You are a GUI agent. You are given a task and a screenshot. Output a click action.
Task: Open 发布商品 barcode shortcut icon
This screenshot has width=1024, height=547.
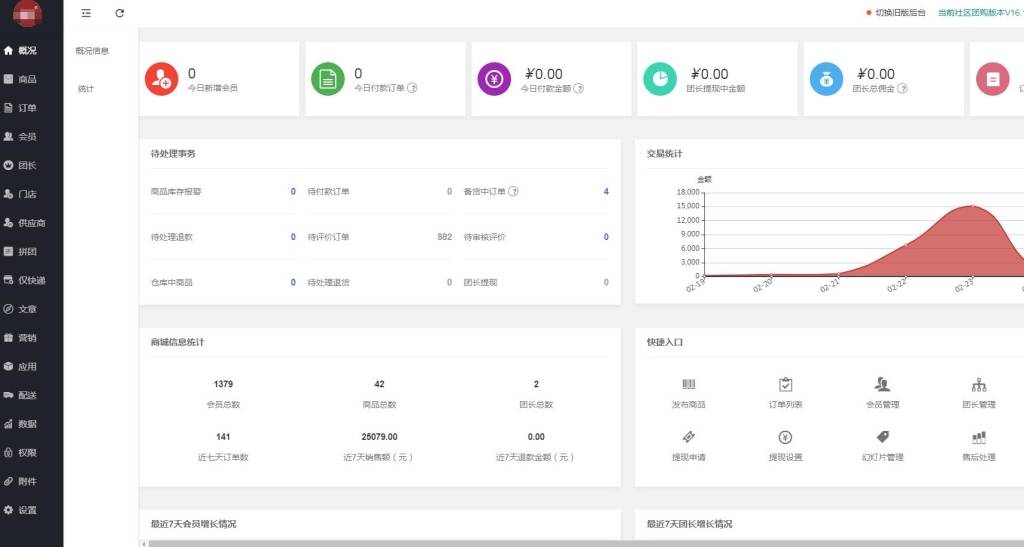click(x=689, y=384)
